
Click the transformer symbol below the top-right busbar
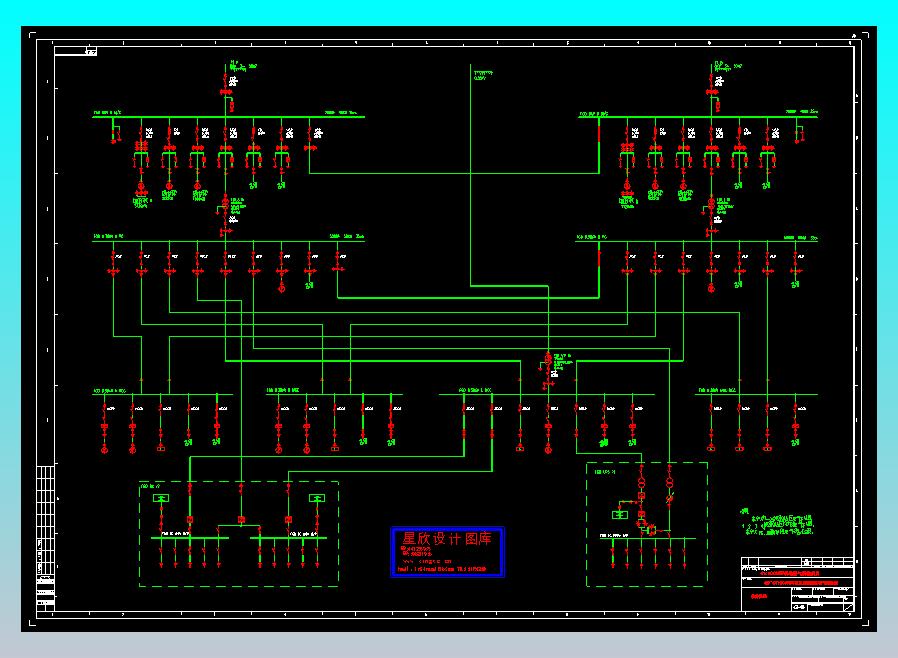pyautogui.click(x=711, y=203)
